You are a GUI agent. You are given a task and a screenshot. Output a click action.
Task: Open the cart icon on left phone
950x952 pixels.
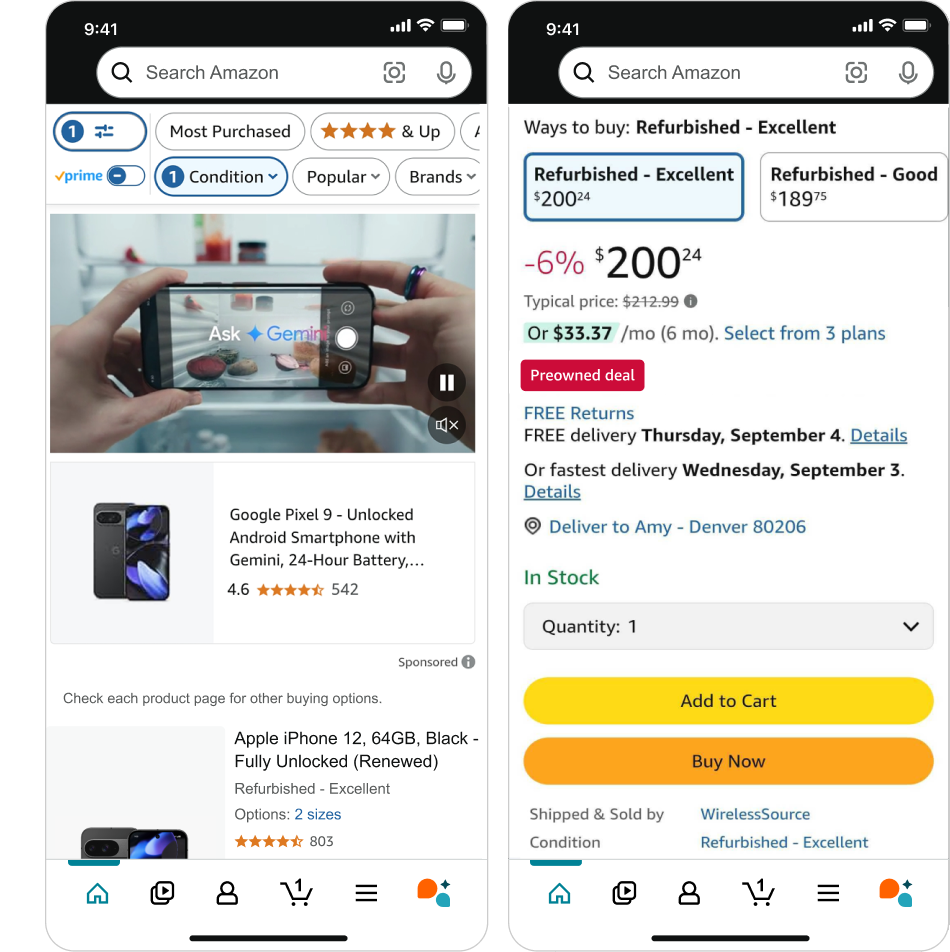(296, 892)
